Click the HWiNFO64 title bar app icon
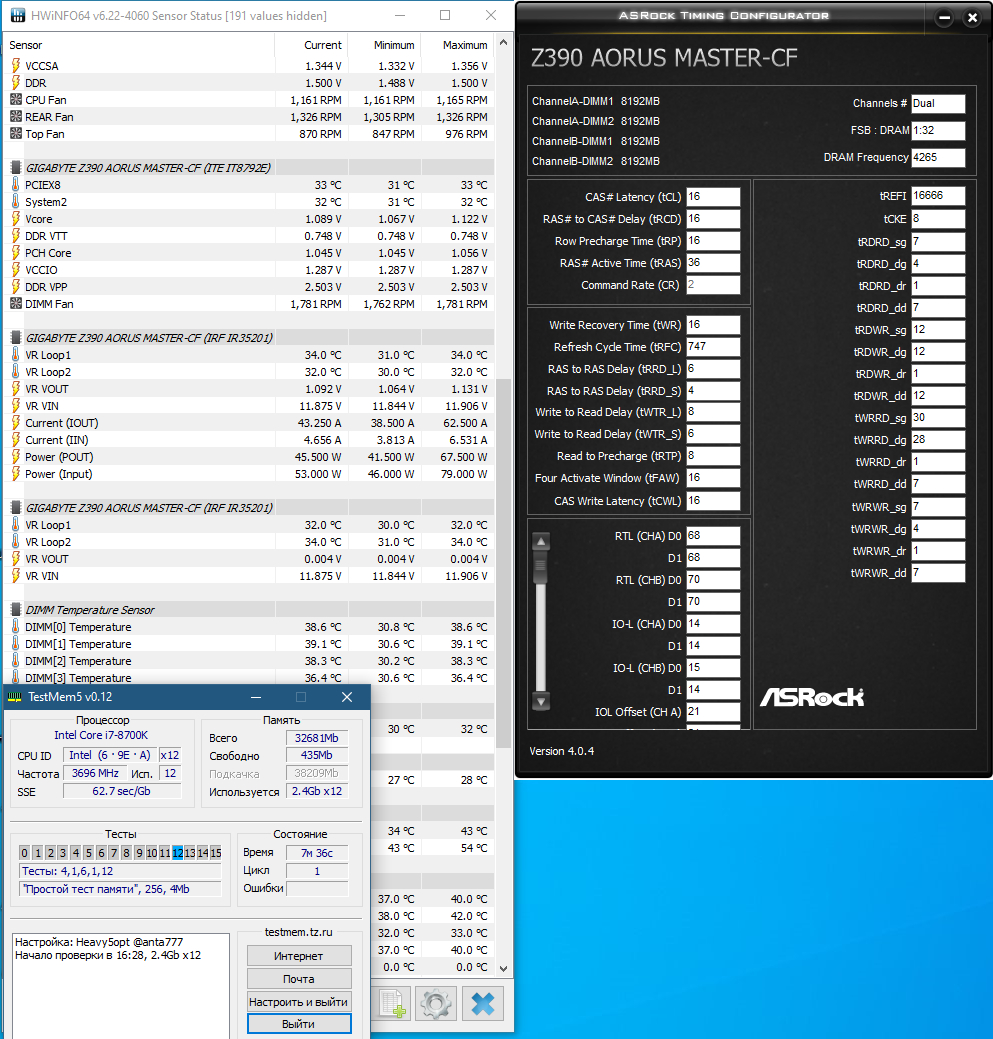Screen dimensions: 993x1039 (x=18, y=15)
